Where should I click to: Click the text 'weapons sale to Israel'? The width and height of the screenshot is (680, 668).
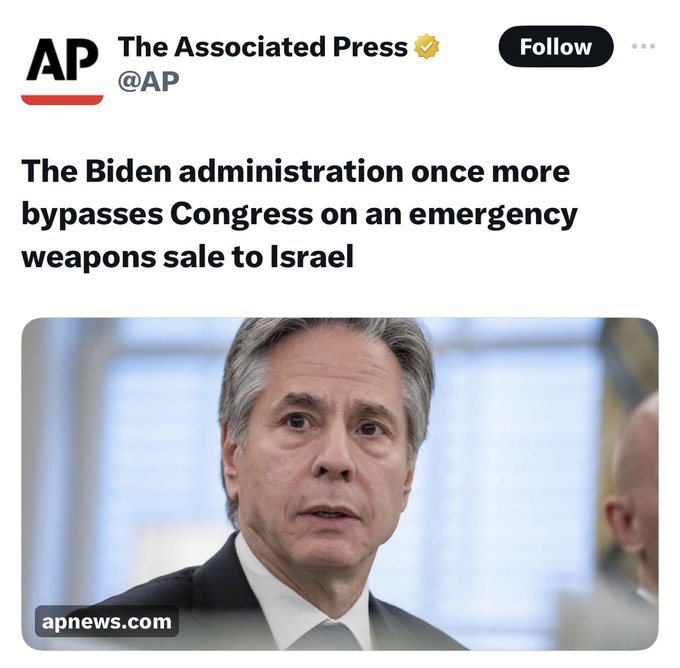click(188, 257)
